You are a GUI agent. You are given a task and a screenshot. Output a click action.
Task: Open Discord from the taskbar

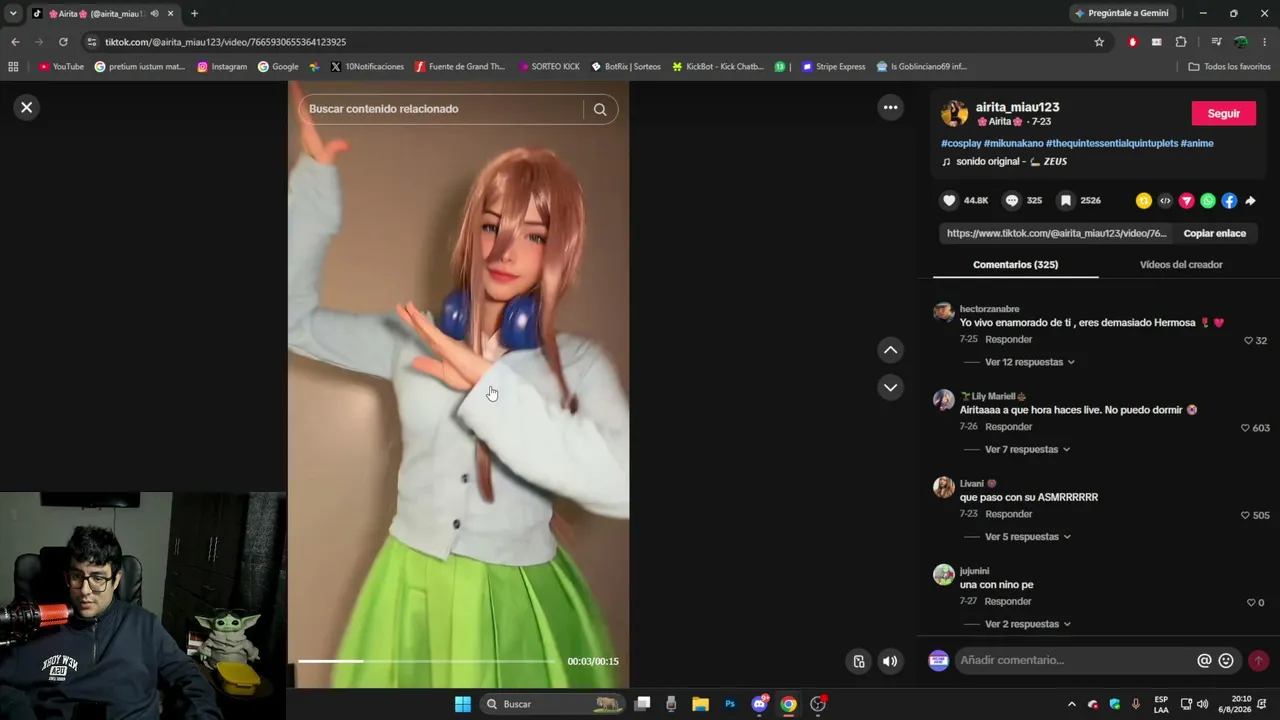click(x=759, y=704)
